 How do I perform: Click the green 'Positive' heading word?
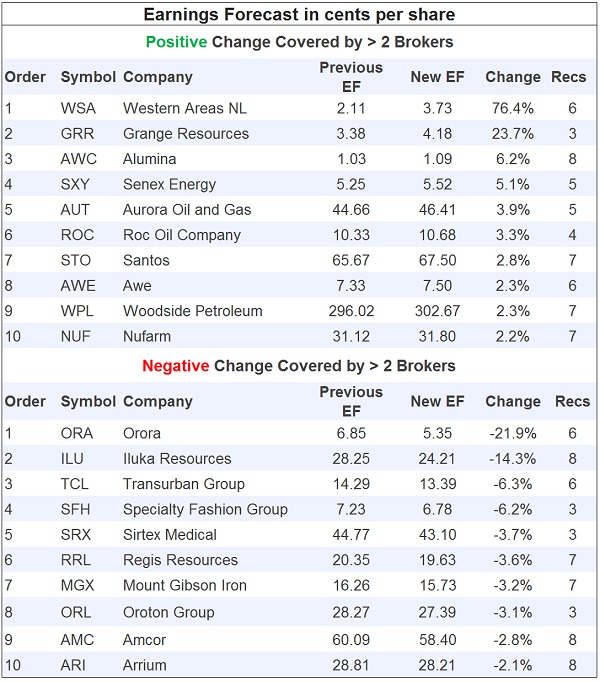(x=176, y=42)
